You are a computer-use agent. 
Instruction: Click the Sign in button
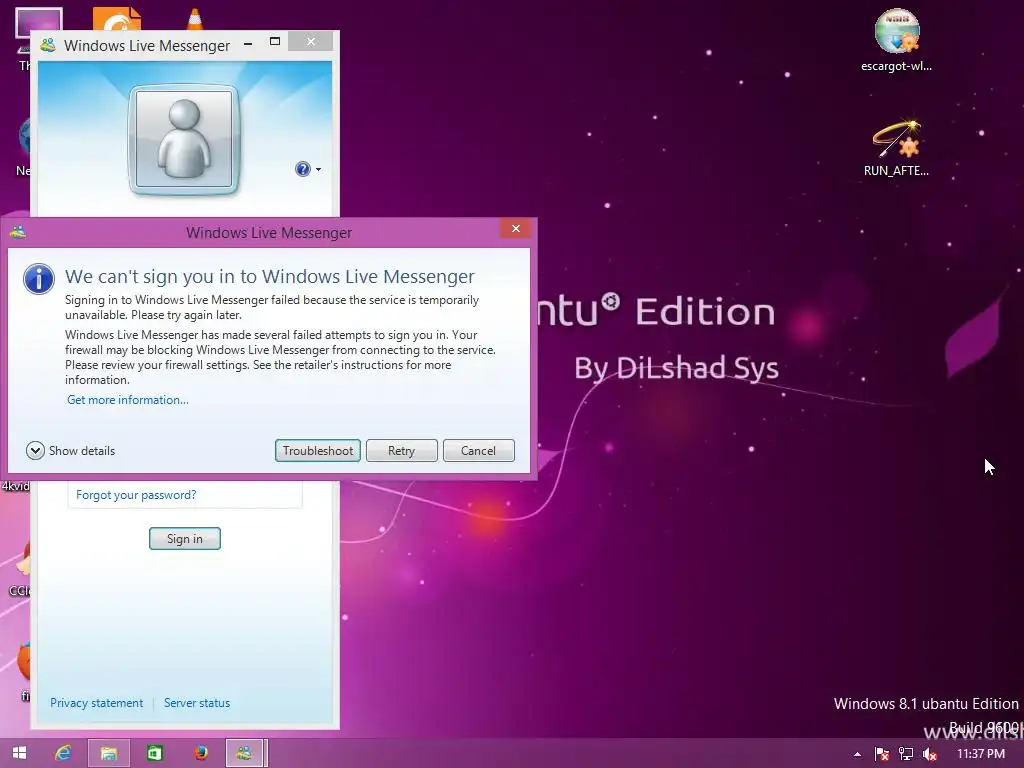point(185,539)
